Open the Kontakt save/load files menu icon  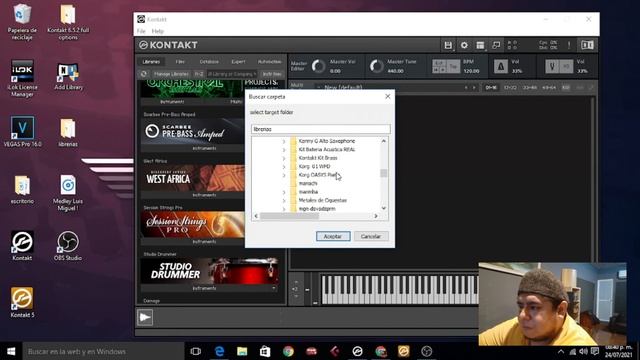point(448,45)
